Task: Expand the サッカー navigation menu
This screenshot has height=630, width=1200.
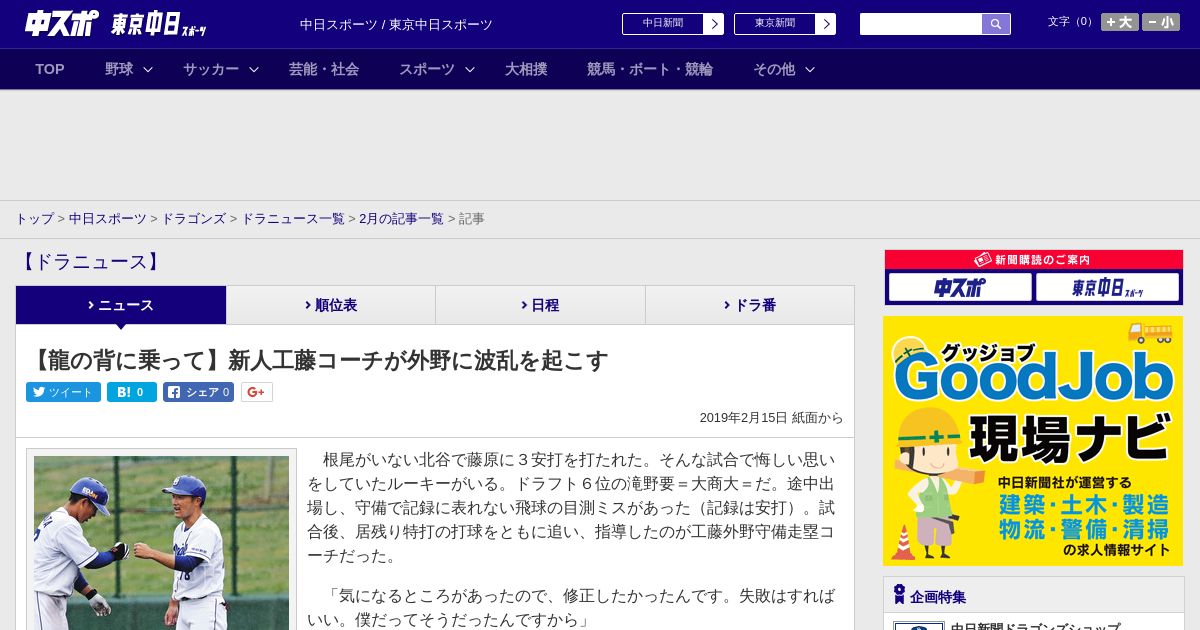Action: click(x=221, y=69)
